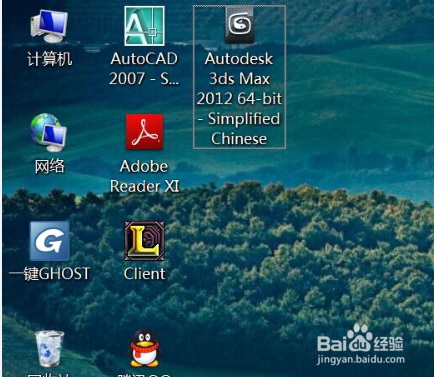Select the Adobe Reader XI icon
This screenshot has width=434, height=377.
pos(144,132)
